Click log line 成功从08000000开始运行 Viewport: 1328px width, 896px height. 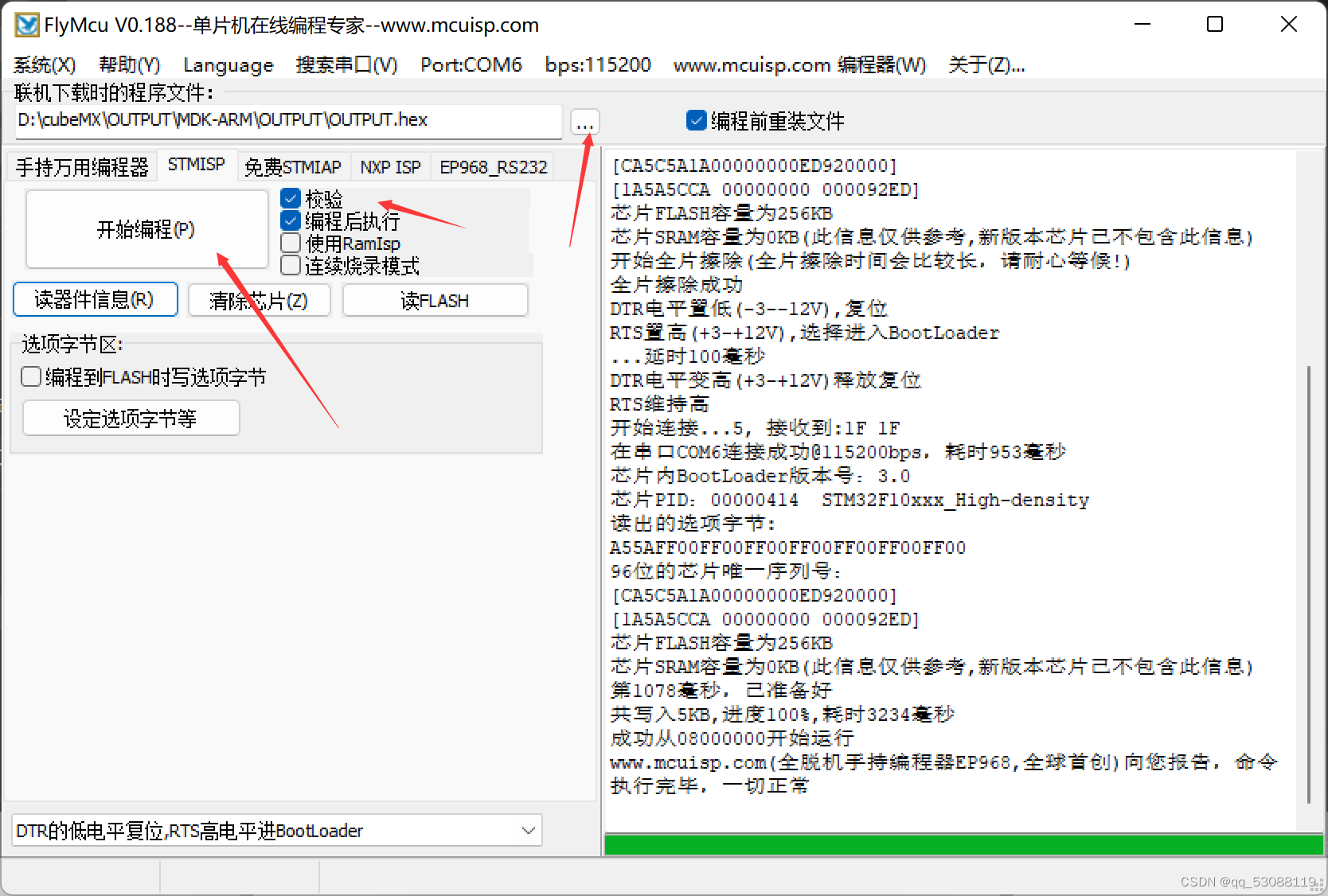pos(732,738)
